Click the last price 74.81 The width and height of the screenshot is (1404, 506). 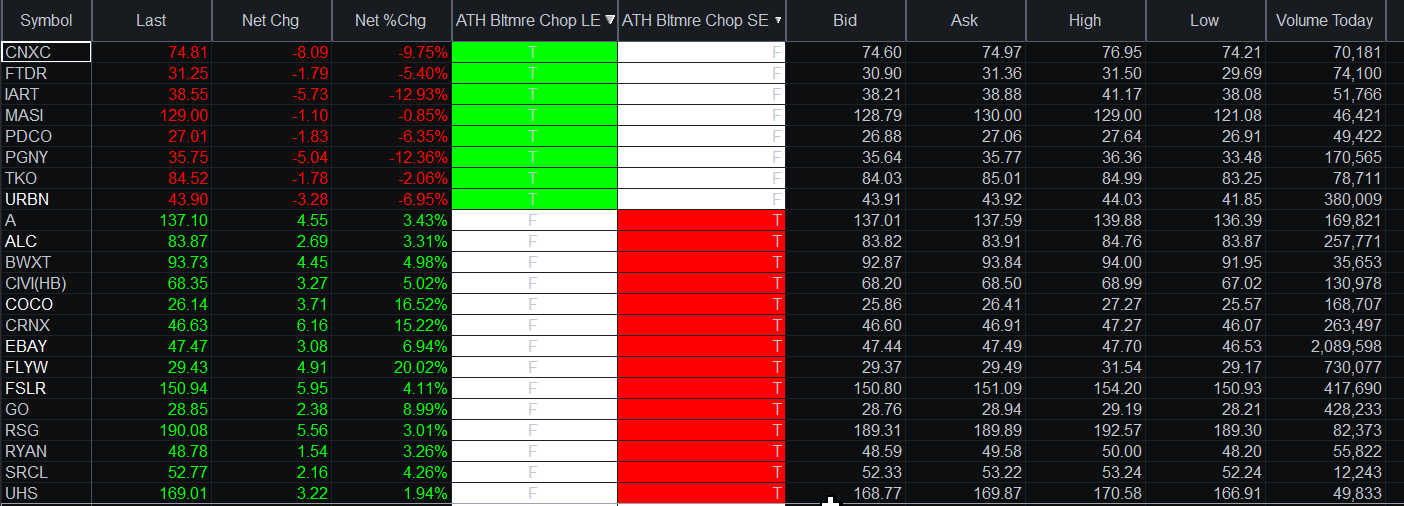point(188,52)
